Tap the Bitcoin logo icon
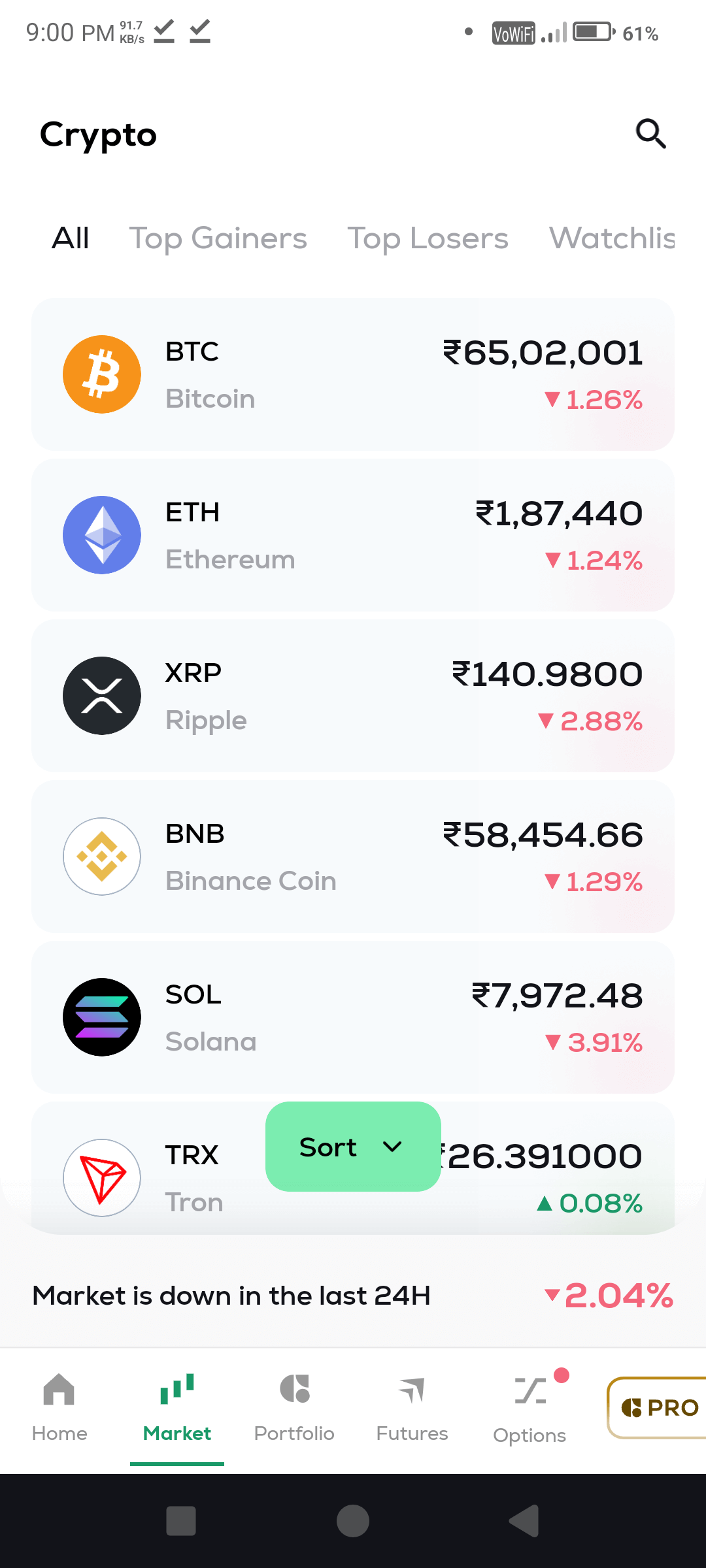The image size is (706, 1568). point(102,374)
